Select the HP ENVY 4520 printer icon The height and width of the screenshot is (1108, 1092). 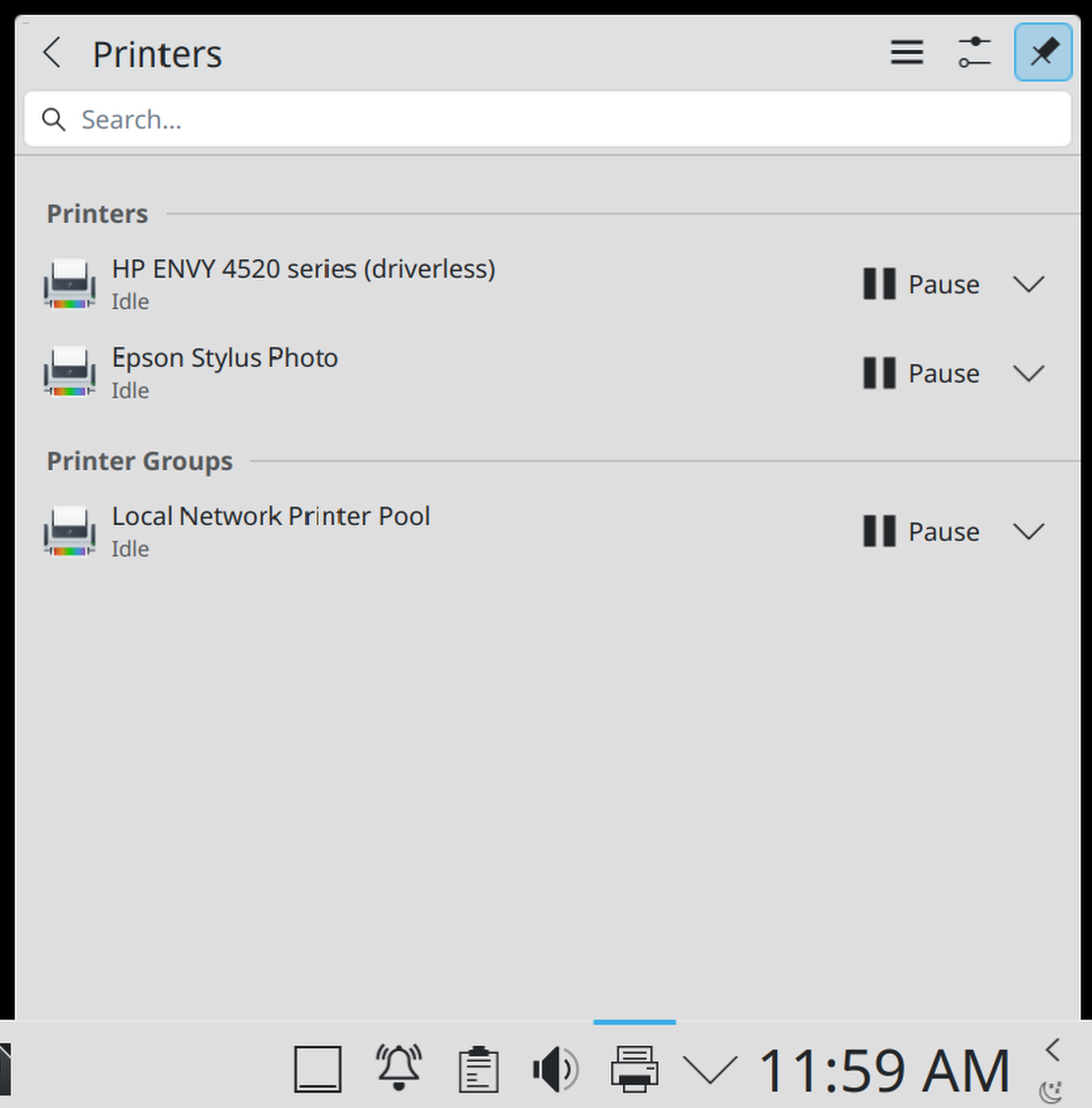(x=70, y=285)
